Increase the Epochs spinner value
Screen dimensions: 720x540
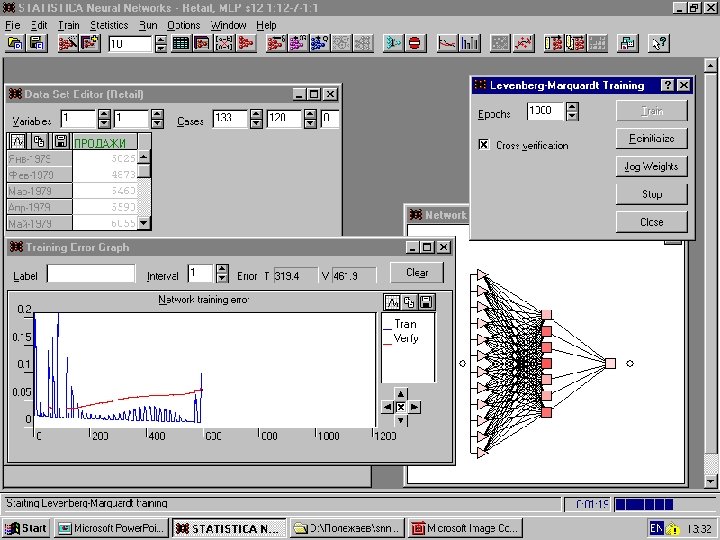572,107
